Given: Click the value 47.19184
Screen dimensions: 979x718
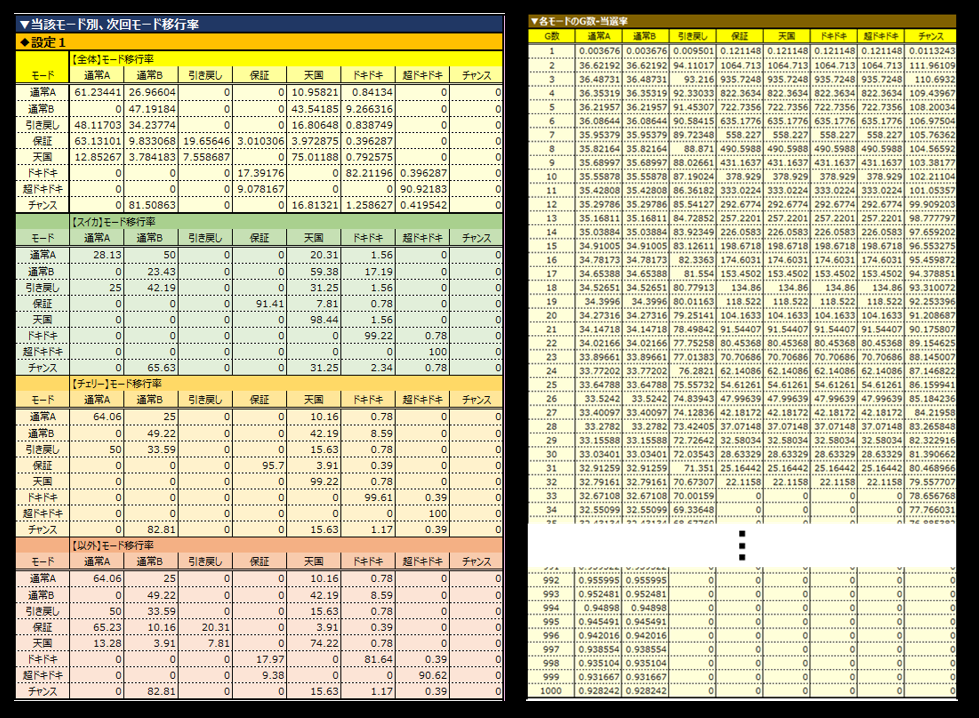Looking at the screenshot, I should coord(151,109).
